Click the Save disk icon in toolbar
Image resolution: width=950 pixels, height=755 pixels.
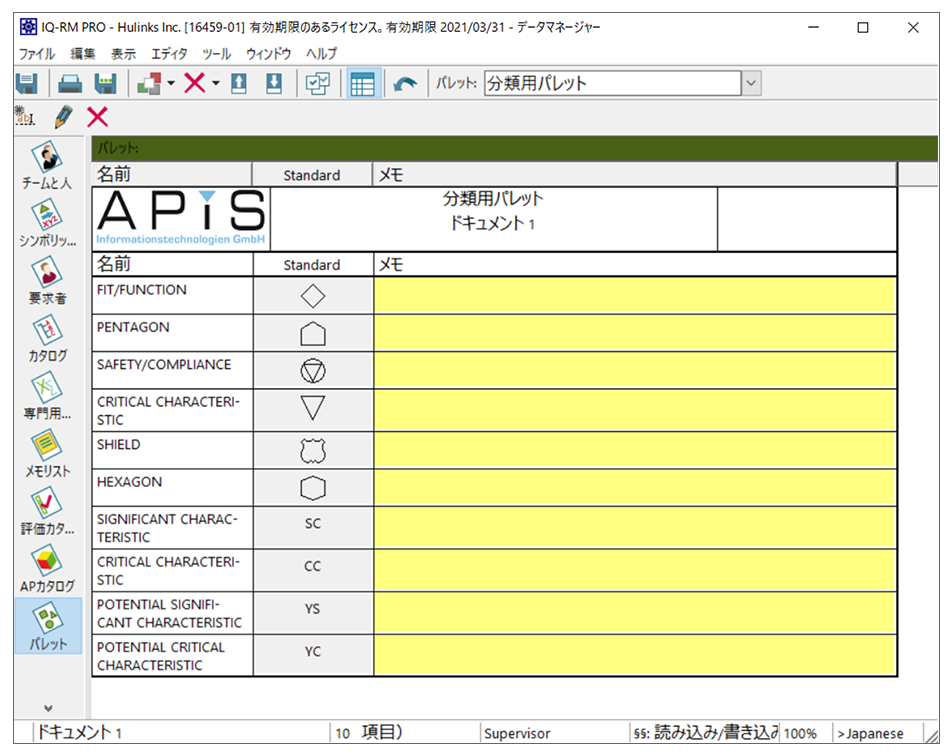tap(27, 84)
